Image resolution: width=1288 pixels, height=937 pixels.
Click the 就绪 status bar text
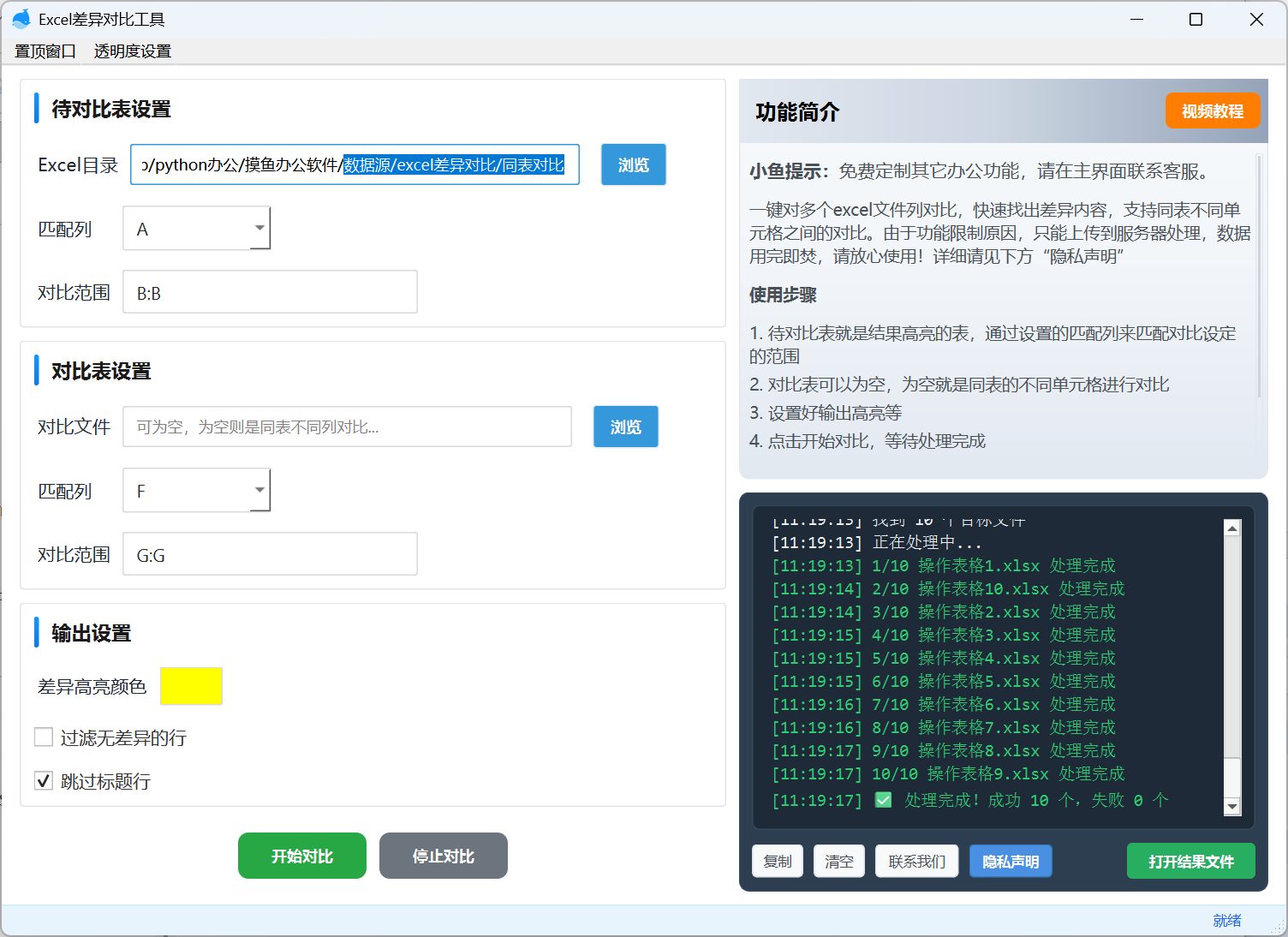point(1227,920)
